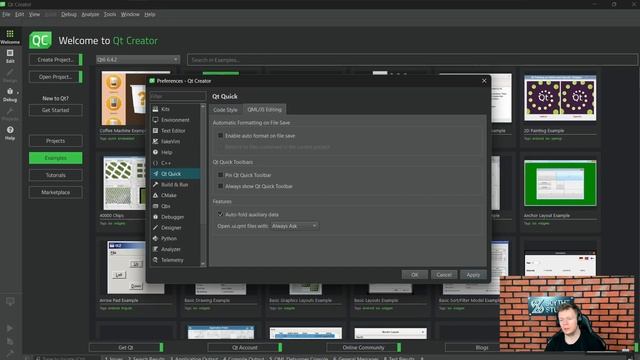Screen dimensions: 640x360
Task: Open the Tutorials section
Action: [56, 175]
